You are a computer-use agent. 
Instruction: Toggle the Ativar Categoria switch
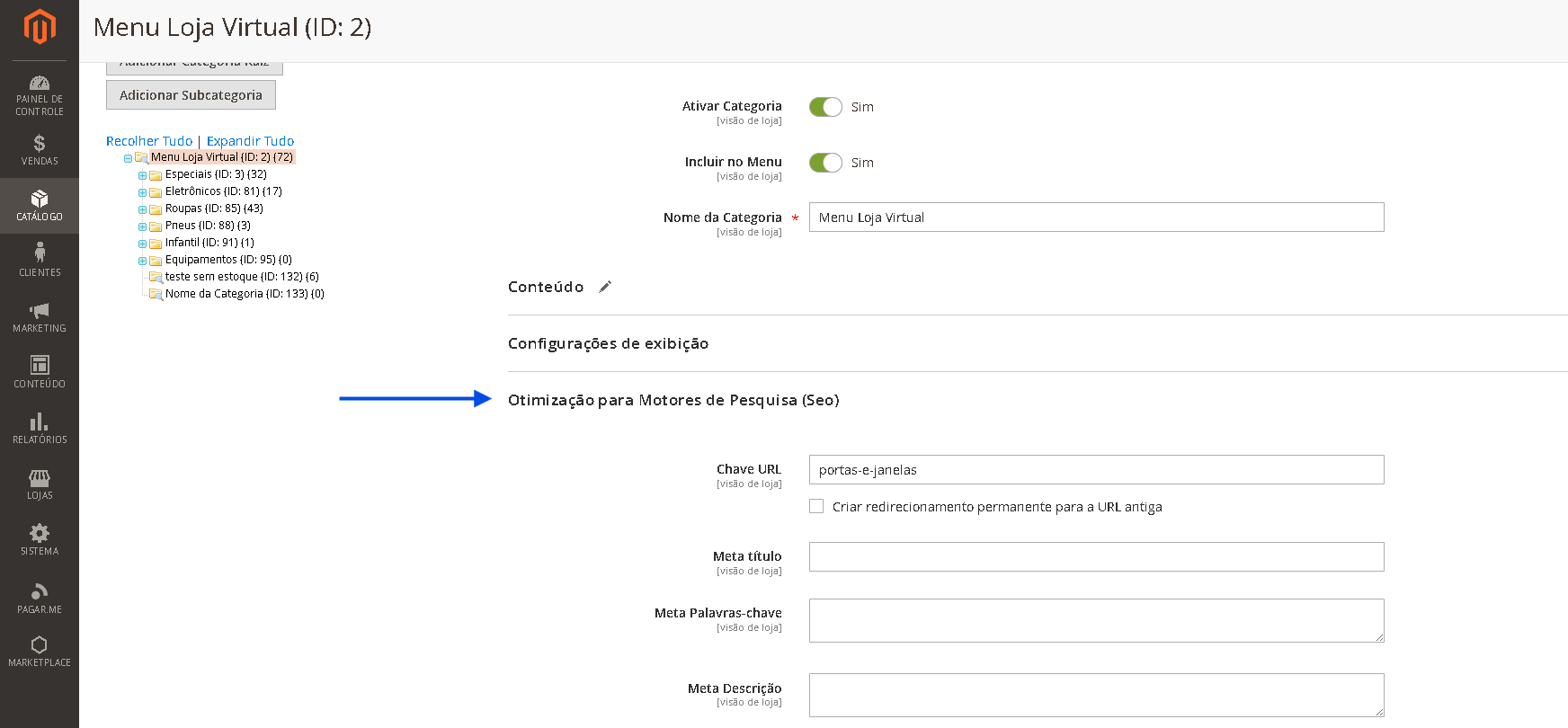(825, 107)
